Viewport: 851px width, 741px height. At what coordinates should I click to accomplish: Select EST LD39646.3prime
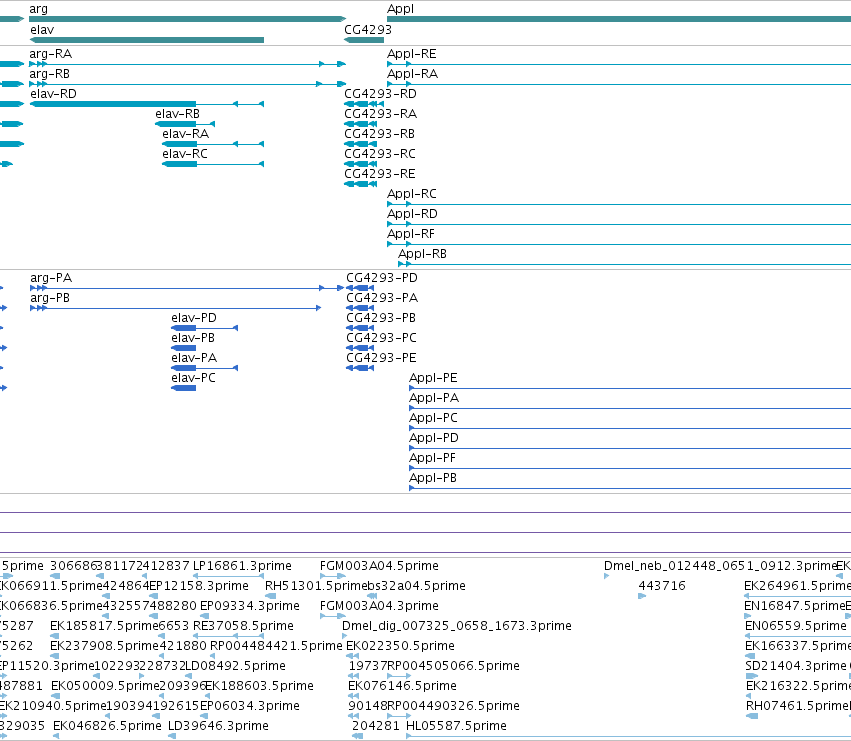pyautogui.click(x=218, y=726)
